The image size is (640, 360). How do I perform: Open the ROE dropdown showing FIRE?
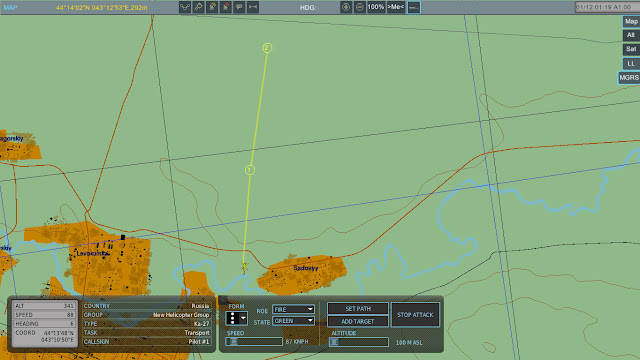(x=293, y=309)
